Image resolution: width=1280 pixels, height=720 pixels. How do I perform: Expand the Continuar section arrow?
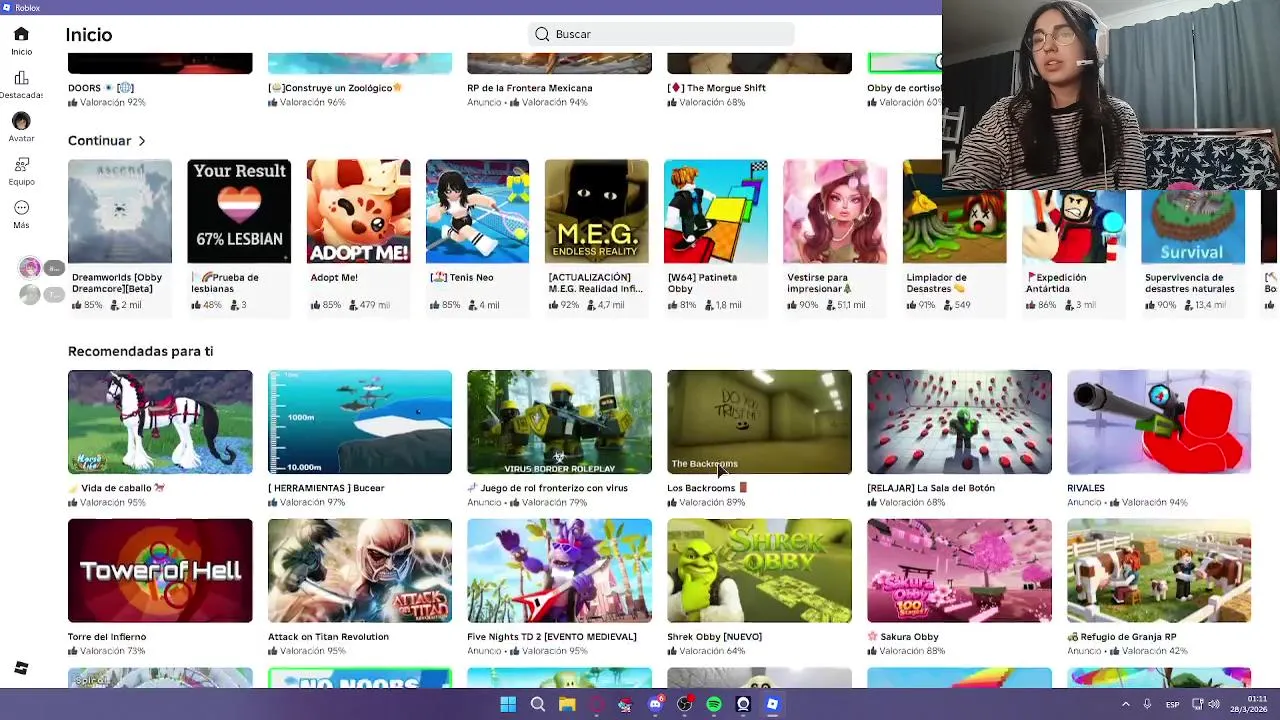(x=142, y=141)
